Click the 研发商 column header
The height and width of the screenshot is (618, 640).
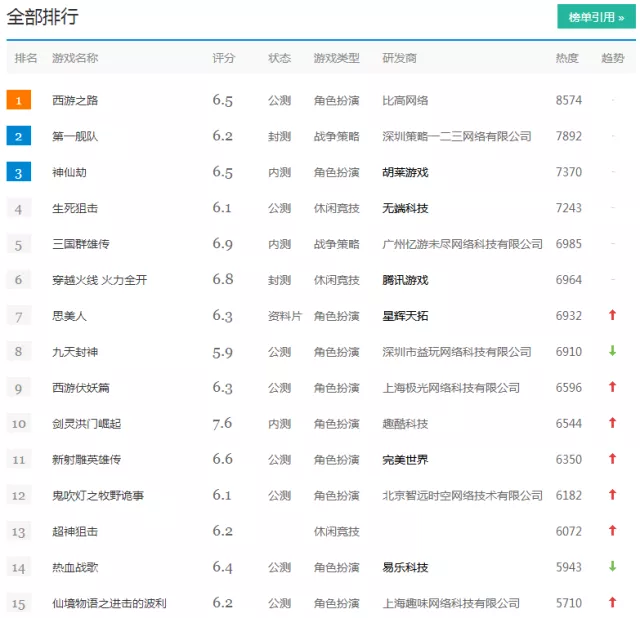pyautogui.click(x=400, y=58)
